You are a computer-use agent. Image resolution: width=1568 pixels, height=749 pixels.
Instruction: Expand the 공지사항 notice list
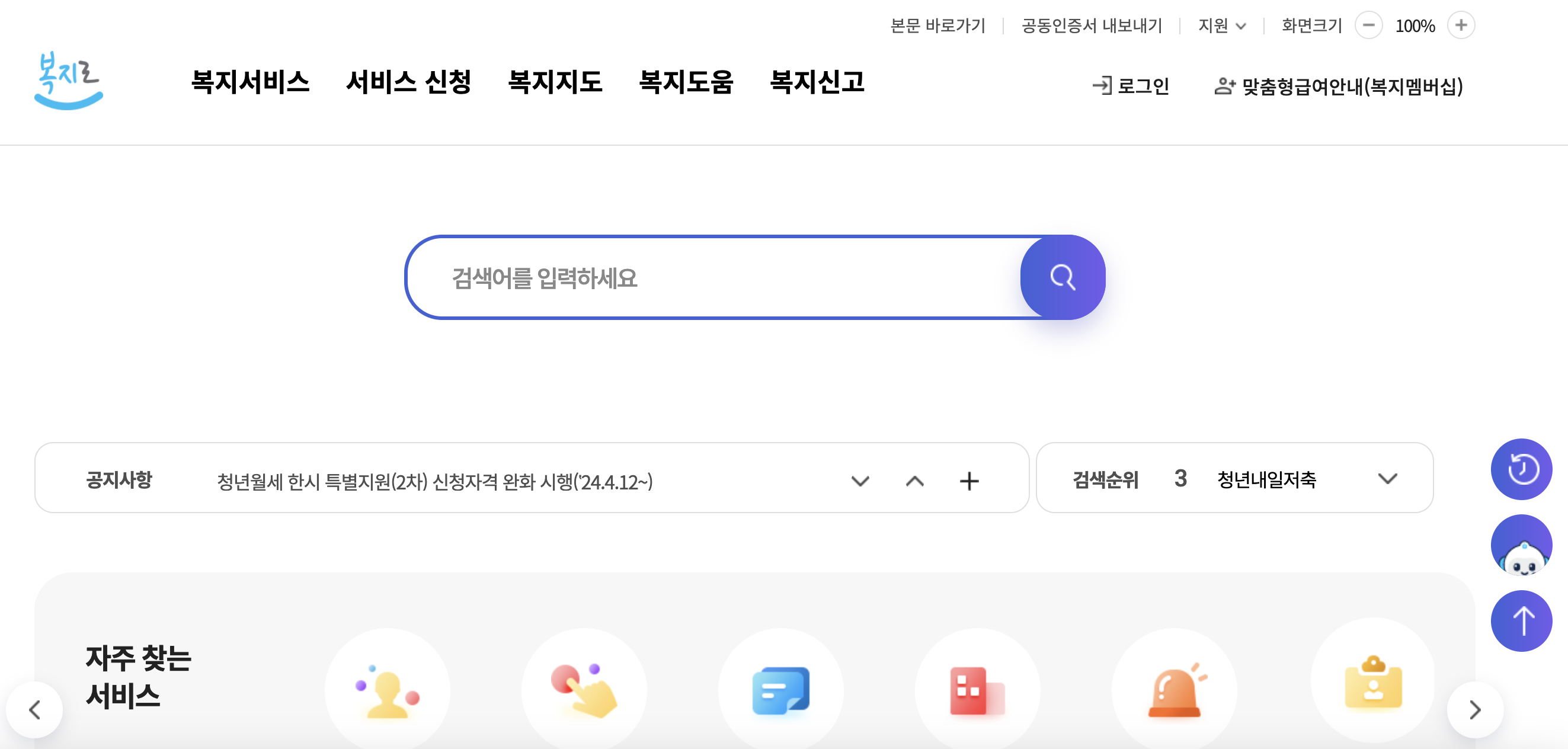(x=860, y=481)
